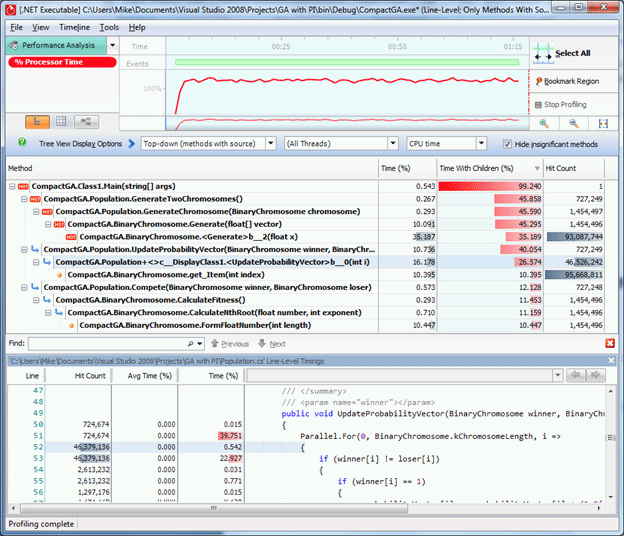
Task: Click the Select All timeline button
Action: 571,53
